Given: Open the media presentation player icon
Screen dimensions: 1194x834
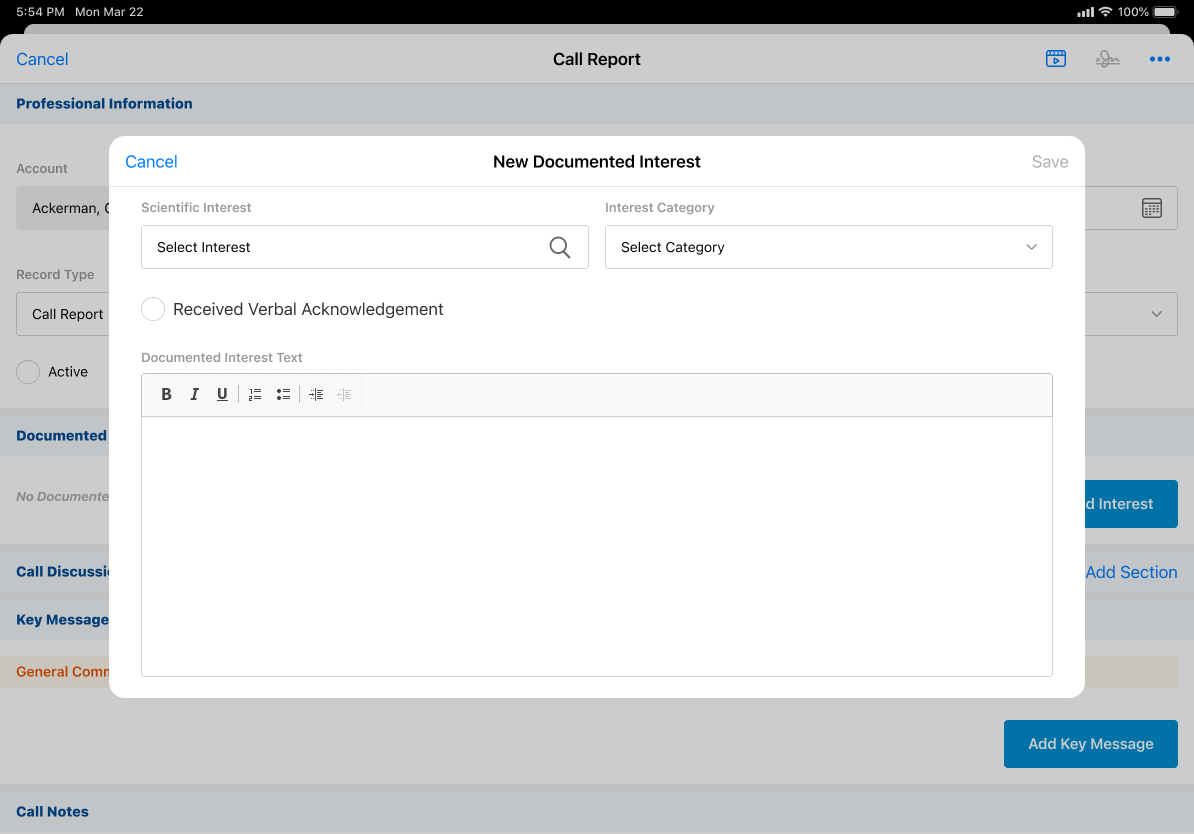Looking at the screenshot, I should 1055,59.
